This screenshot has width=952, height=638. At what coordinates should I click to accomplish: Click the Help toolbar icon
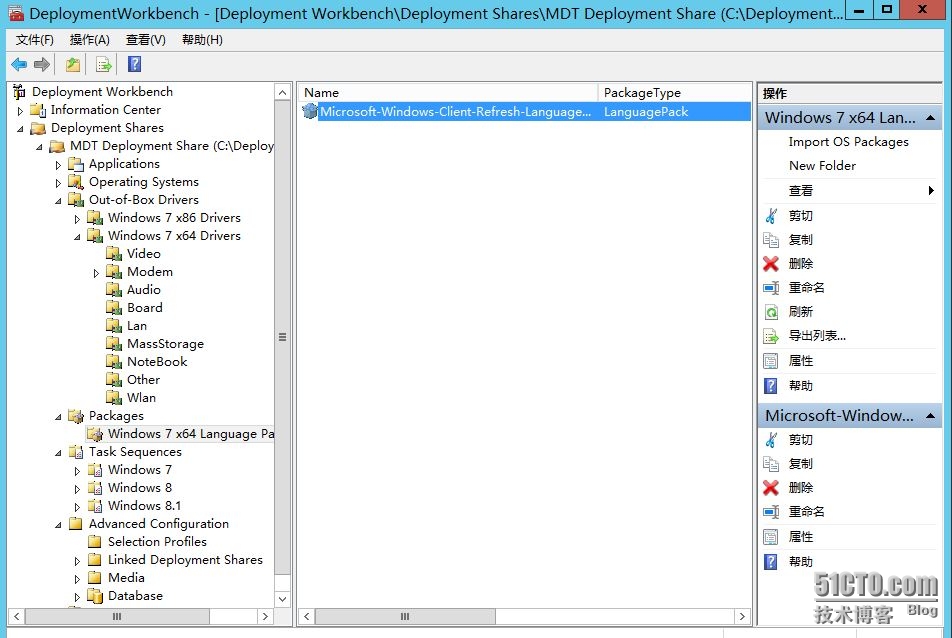coord(134,64)
